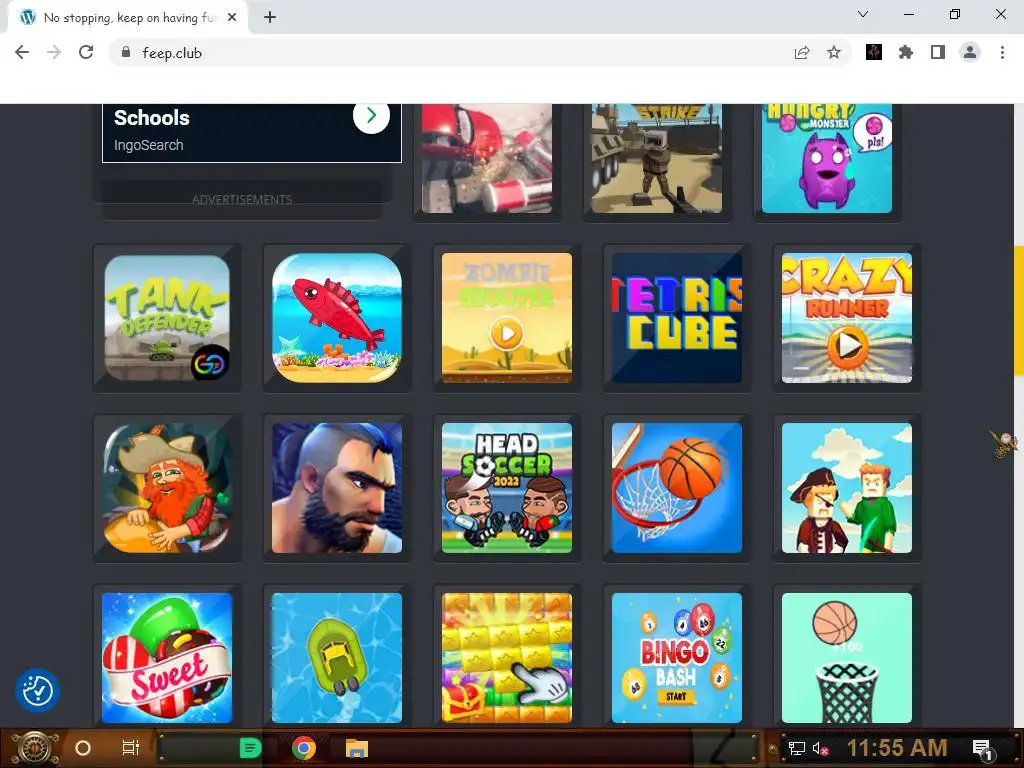Image resolution: width=1024 pixels, height=768 pixels.
Task: Open the blocky soldier Strike game
Action: 657,158
